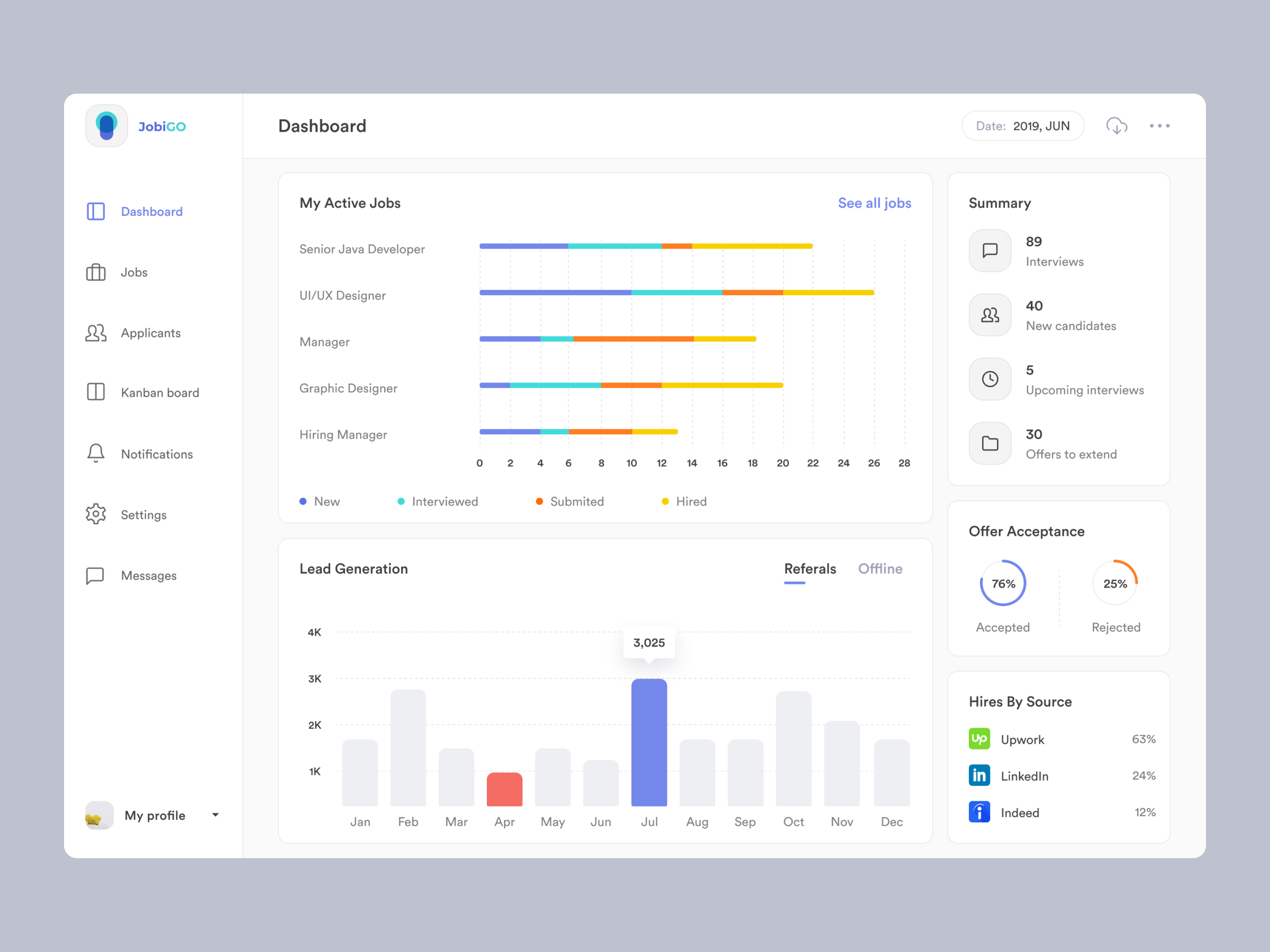Click the download cloud icon

tap(1117, 125)
